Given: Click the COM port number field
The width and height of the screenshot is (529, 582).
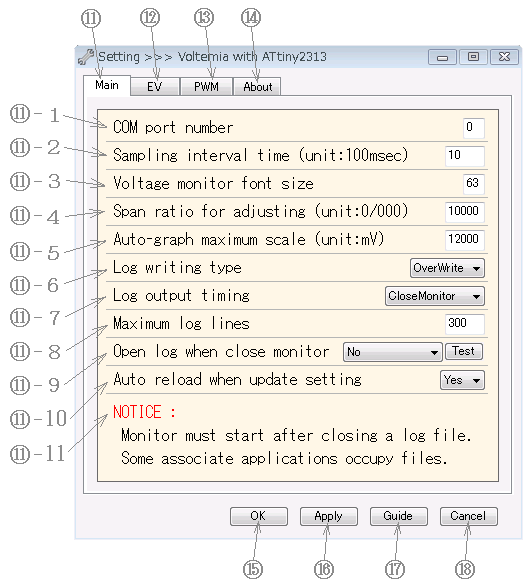Looking at the screenshot, I should point(474,128).
